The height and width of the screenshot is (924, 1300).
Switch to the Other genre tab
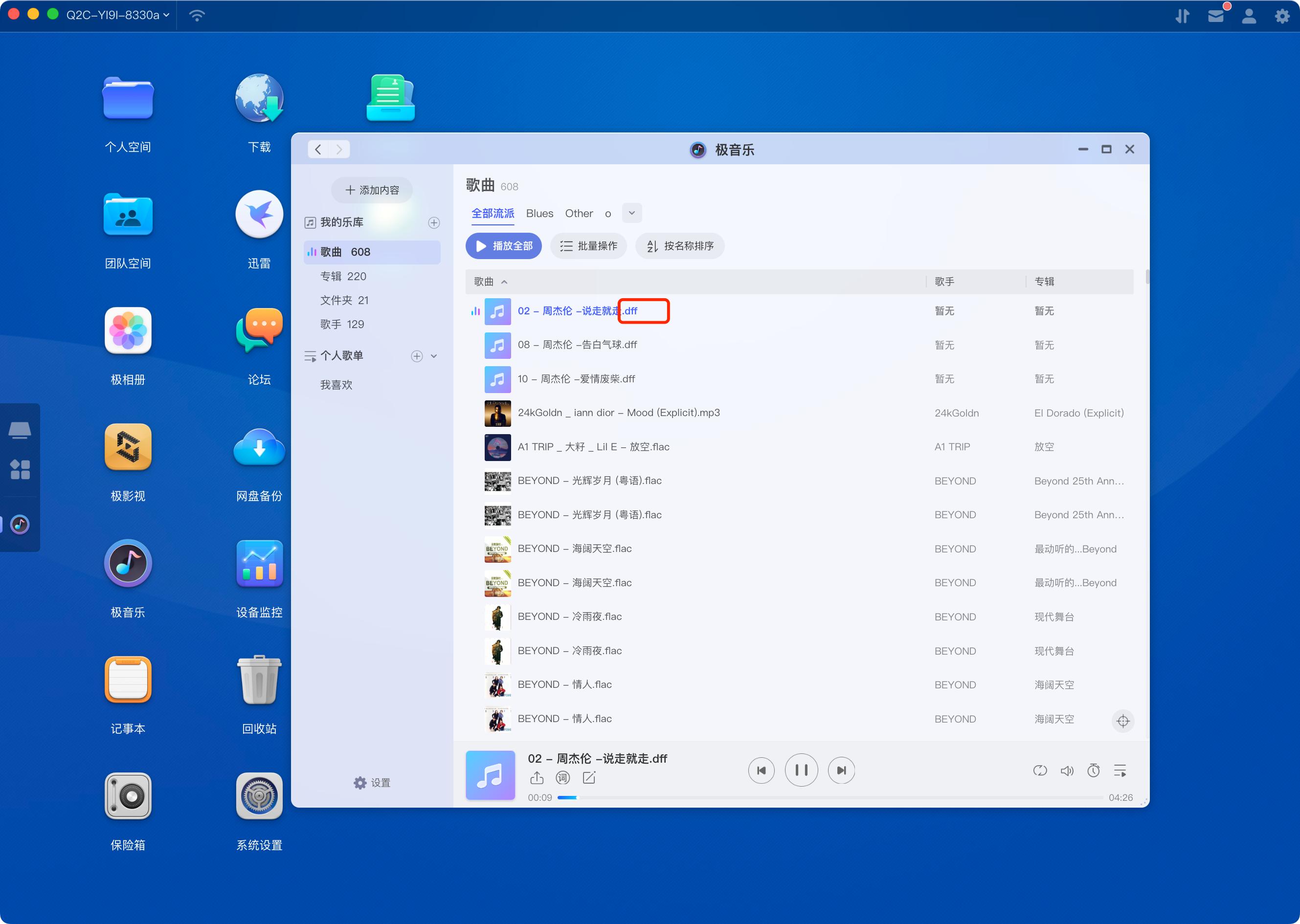tap(578, 213)
